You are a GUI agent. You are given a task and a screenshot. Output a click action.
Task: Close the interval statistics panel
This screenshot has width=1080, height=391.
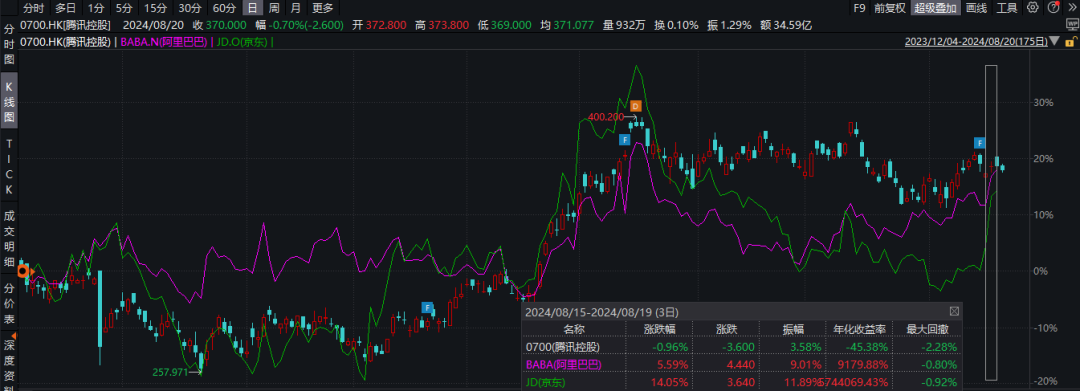tap(954, 311)
